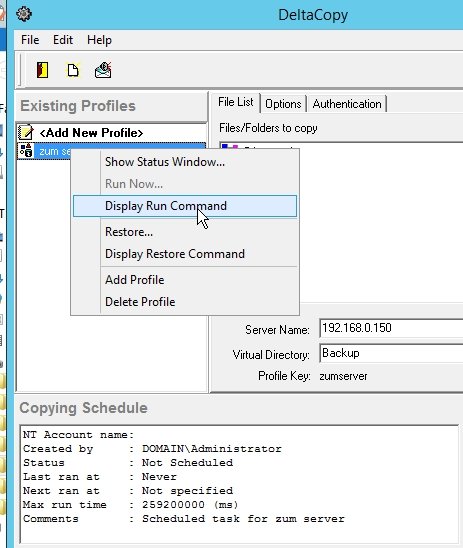
Task: Choose Display Run Command in context menu
Action: pos(185,206)
